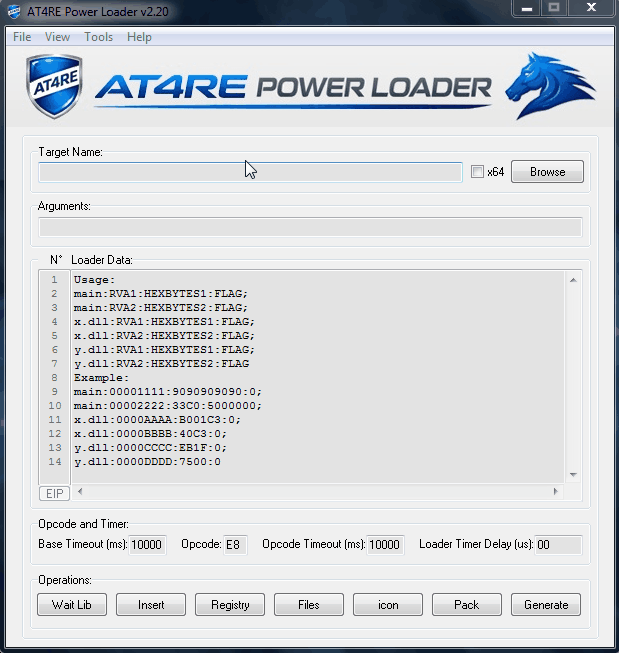619x653 pixels.
Task: Click the icon operation button
Action: pos(388,605)
